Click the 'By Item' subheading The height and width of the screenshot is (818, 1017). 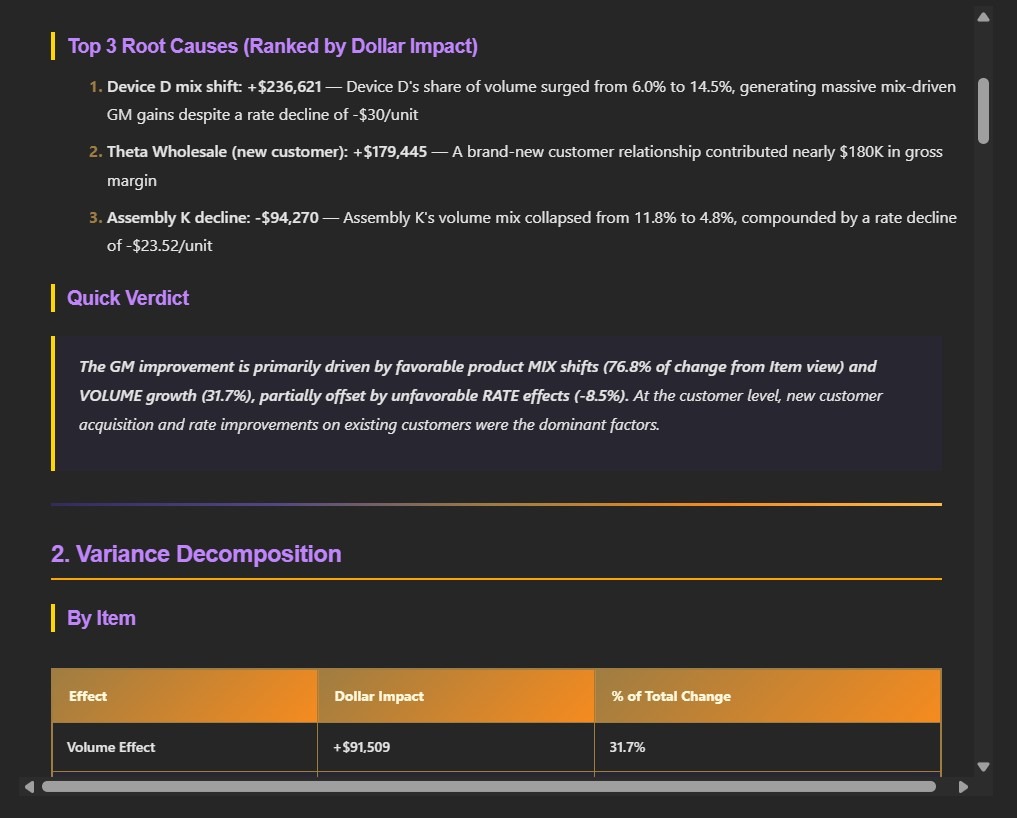point(101,618)
